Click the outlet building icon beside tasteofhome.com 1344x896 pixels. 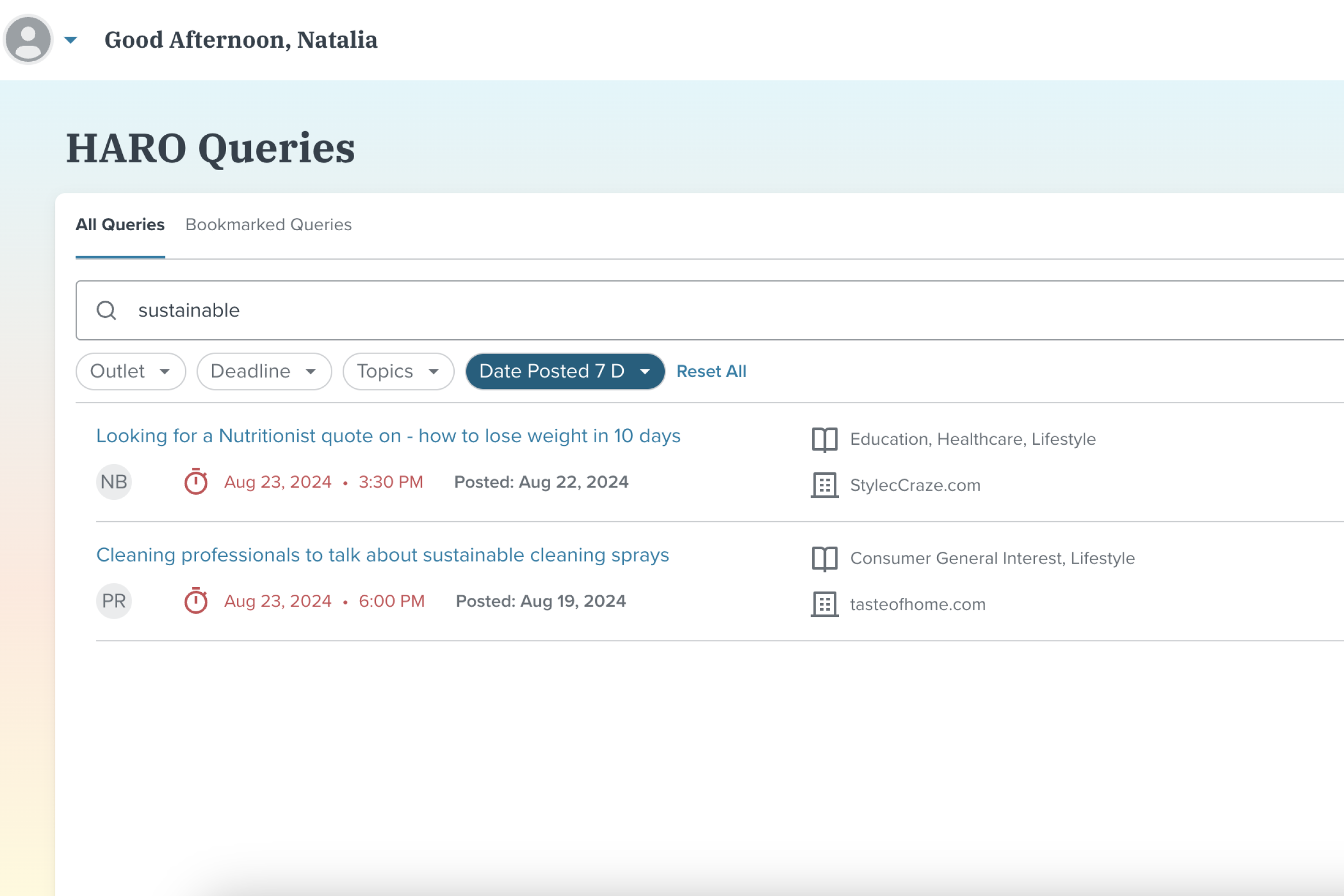pyautogui.click(x=824, y=604)
